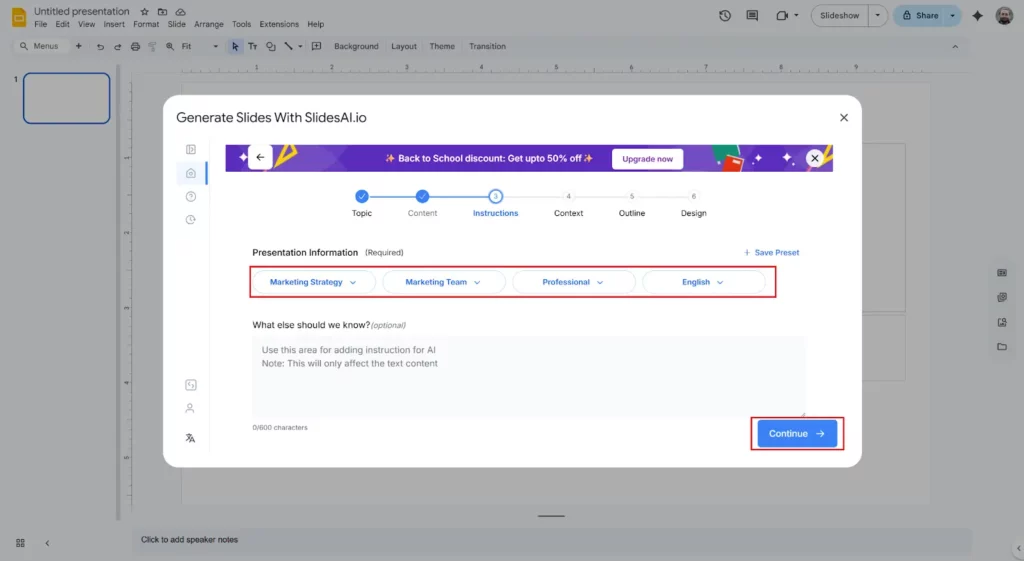Expand the Marketing Strategy dropdown
This screenshot has width=1024, height=561.
pos(313,282)
